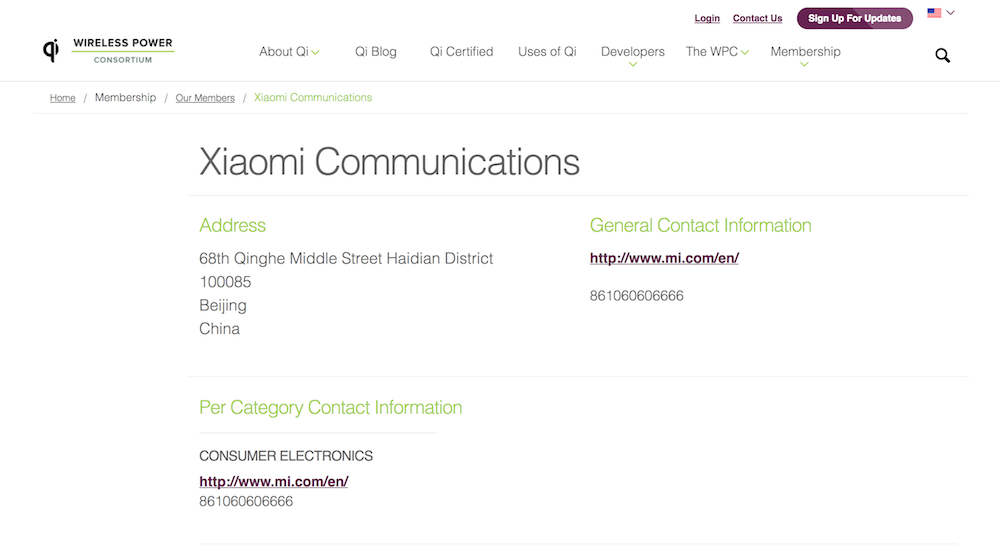Click the 68th Qinghe Middle Street address line
Image resolution: width=1000 pixels, height=549 pixels.
(x=346, y=258)
